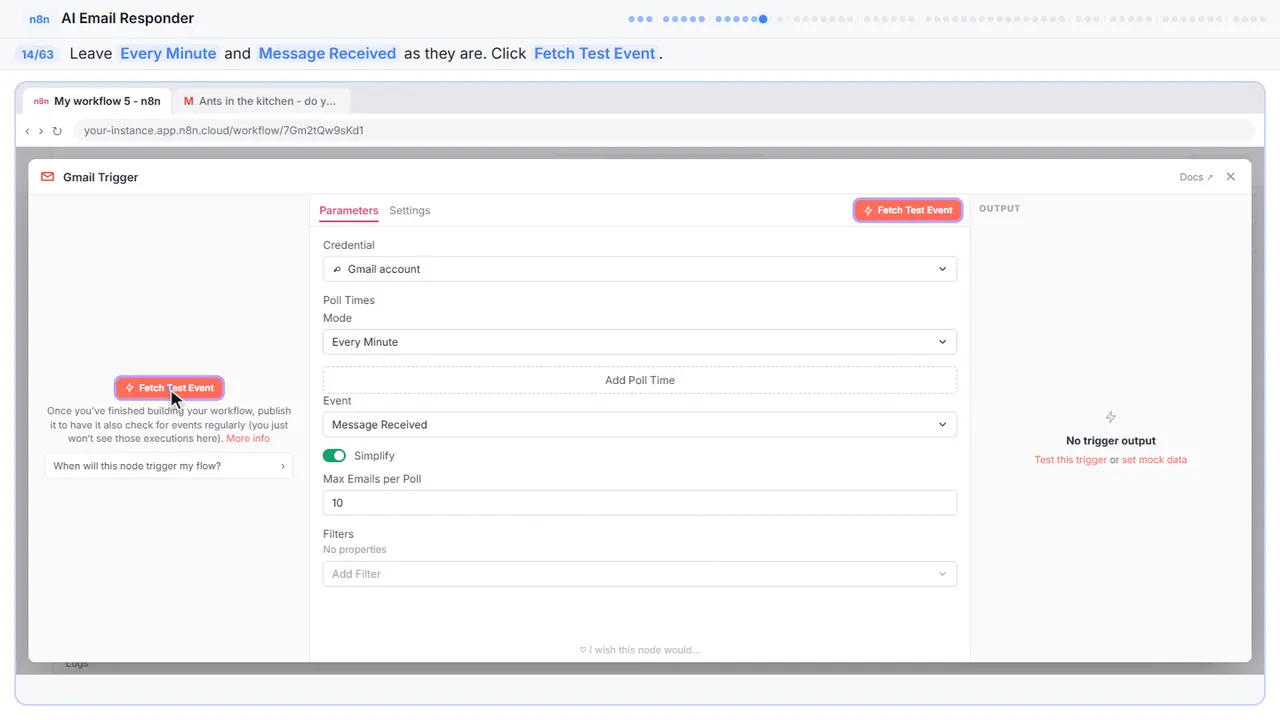
Task: Click Test this trigger link
Action: click(x=1071, y=460)
